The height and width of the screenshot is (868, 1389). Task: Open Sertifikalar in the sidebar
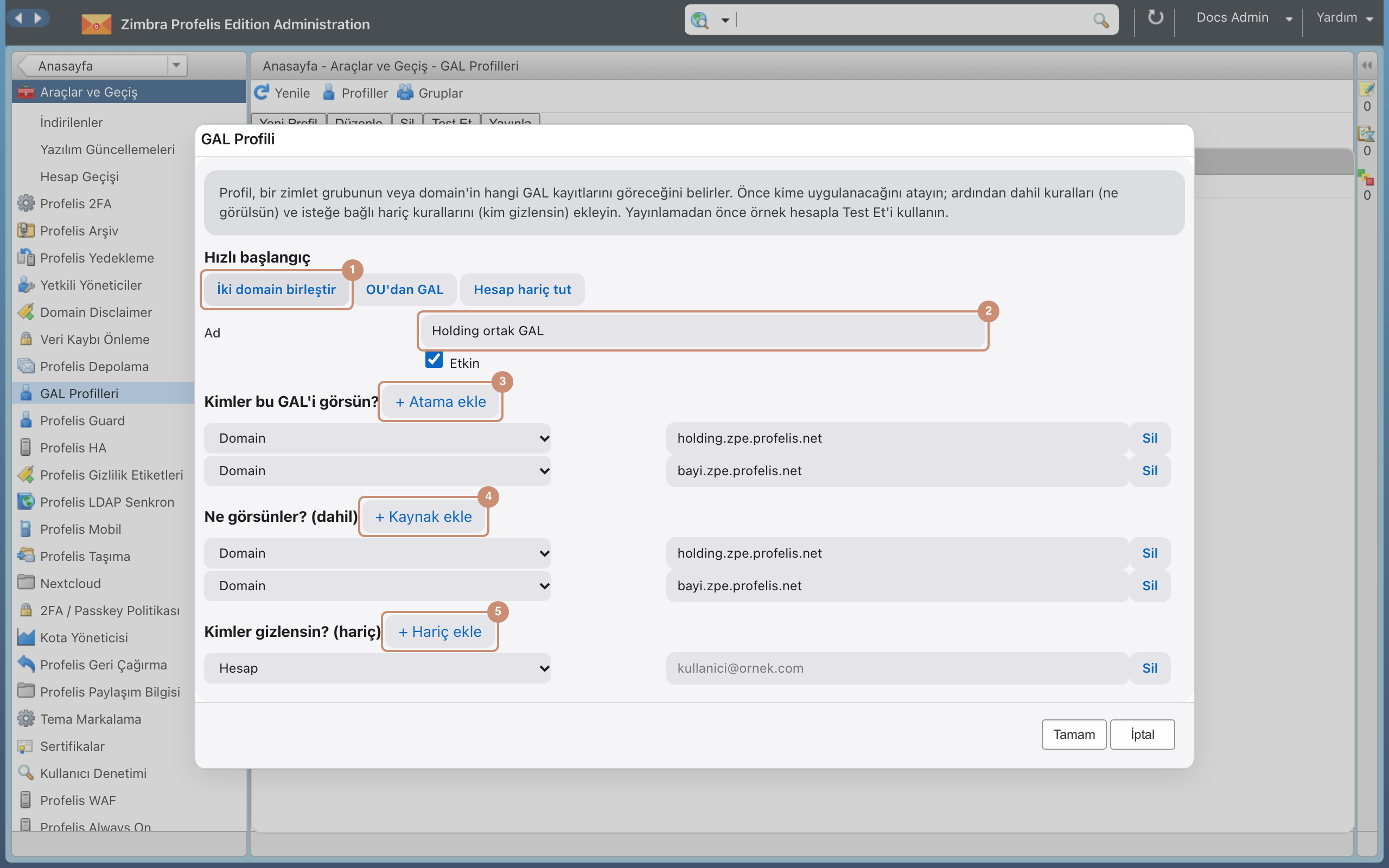[x=72, y=746]
